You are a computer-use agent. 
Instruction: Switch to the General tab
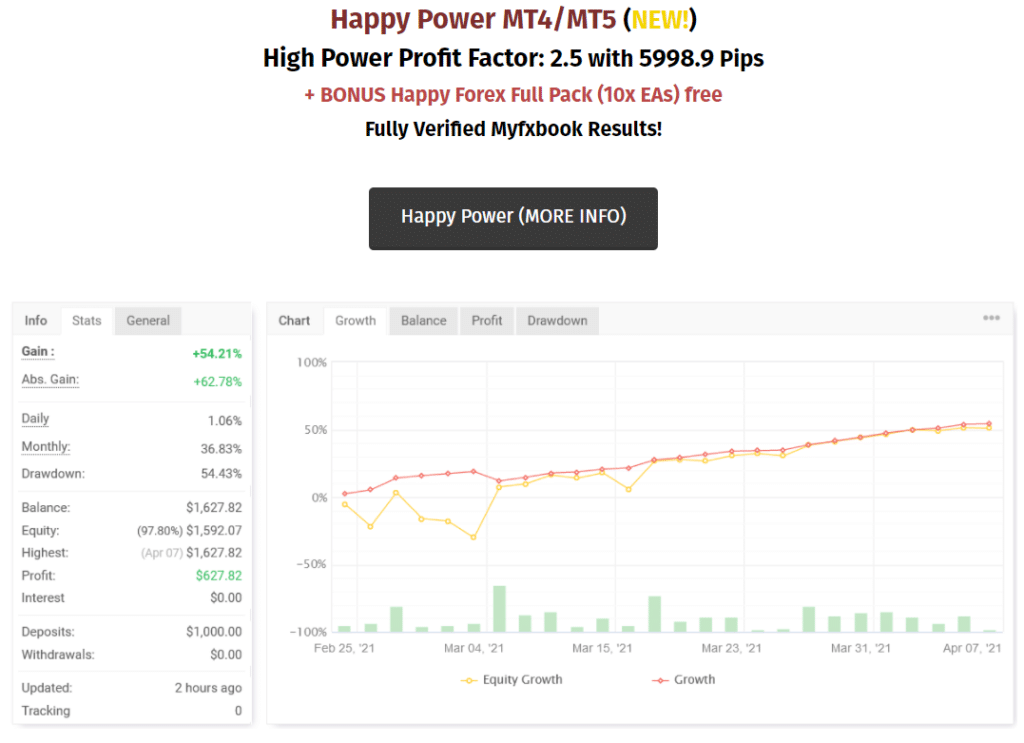[x=148, y=321]
